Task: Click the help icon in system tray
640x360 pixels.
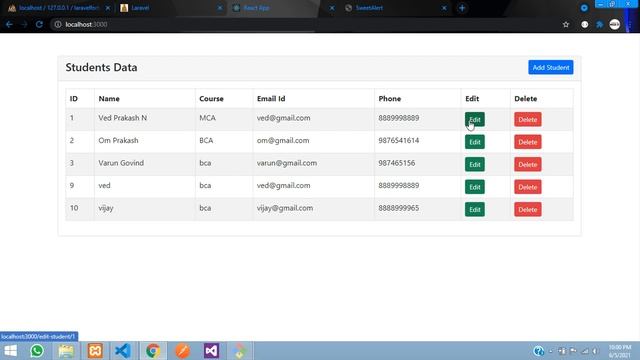Action: pyautogui.click(x=538, y=351)
